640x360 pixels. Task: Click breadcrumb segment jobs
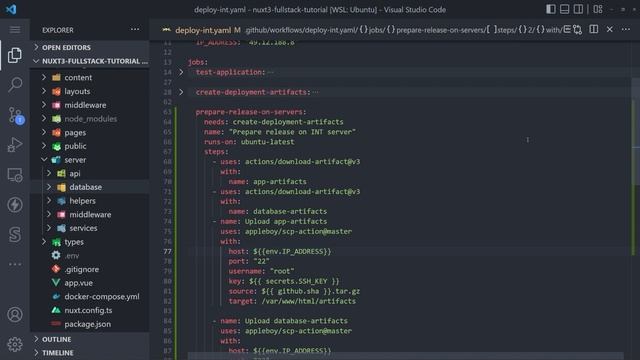coord(372,30)
